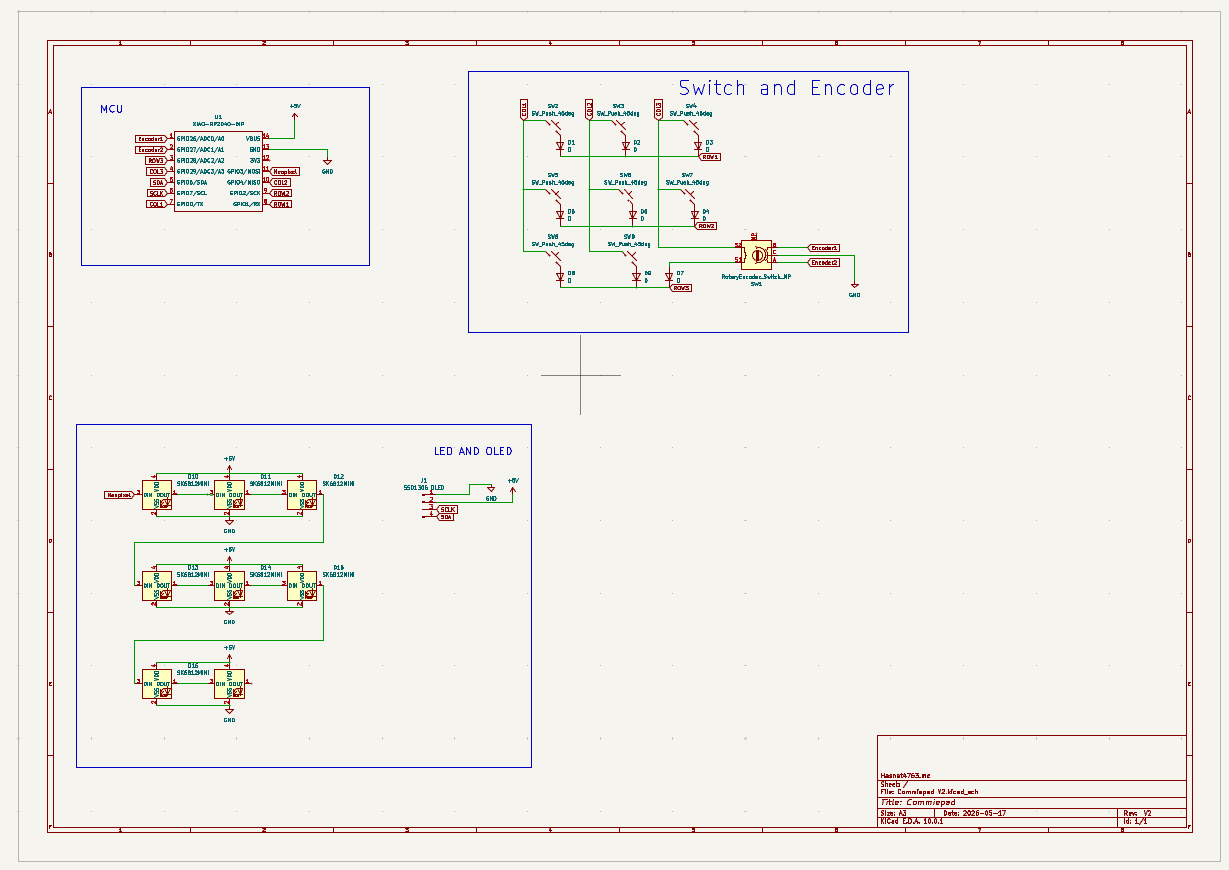Screen dimensions: 1229x870
Task: Click the Neopixel label on MCU pin 11
Action: [x=284, y=171]
